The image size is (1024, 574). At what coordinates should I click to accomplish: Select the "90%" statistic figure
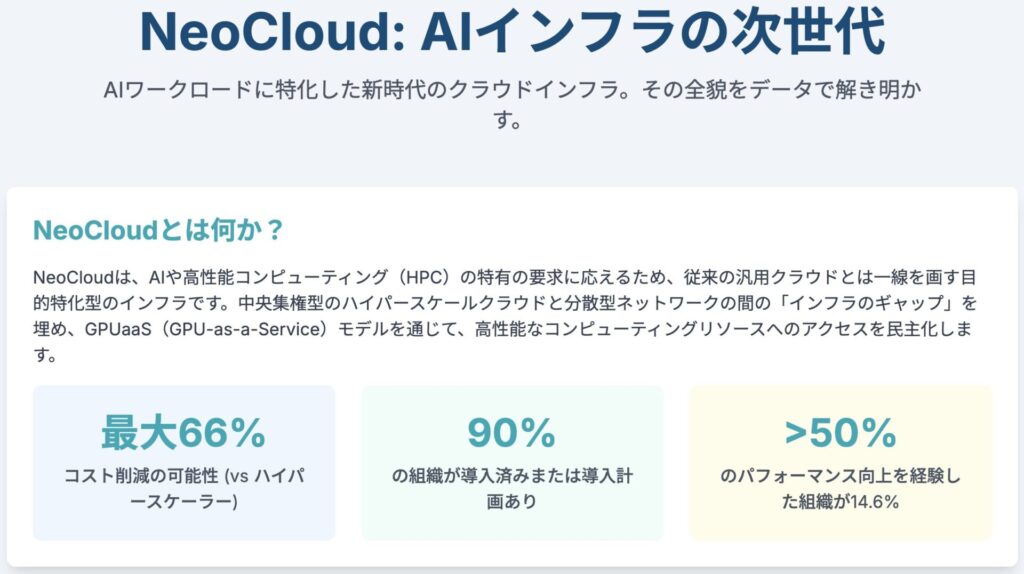[x=511, y=433]
